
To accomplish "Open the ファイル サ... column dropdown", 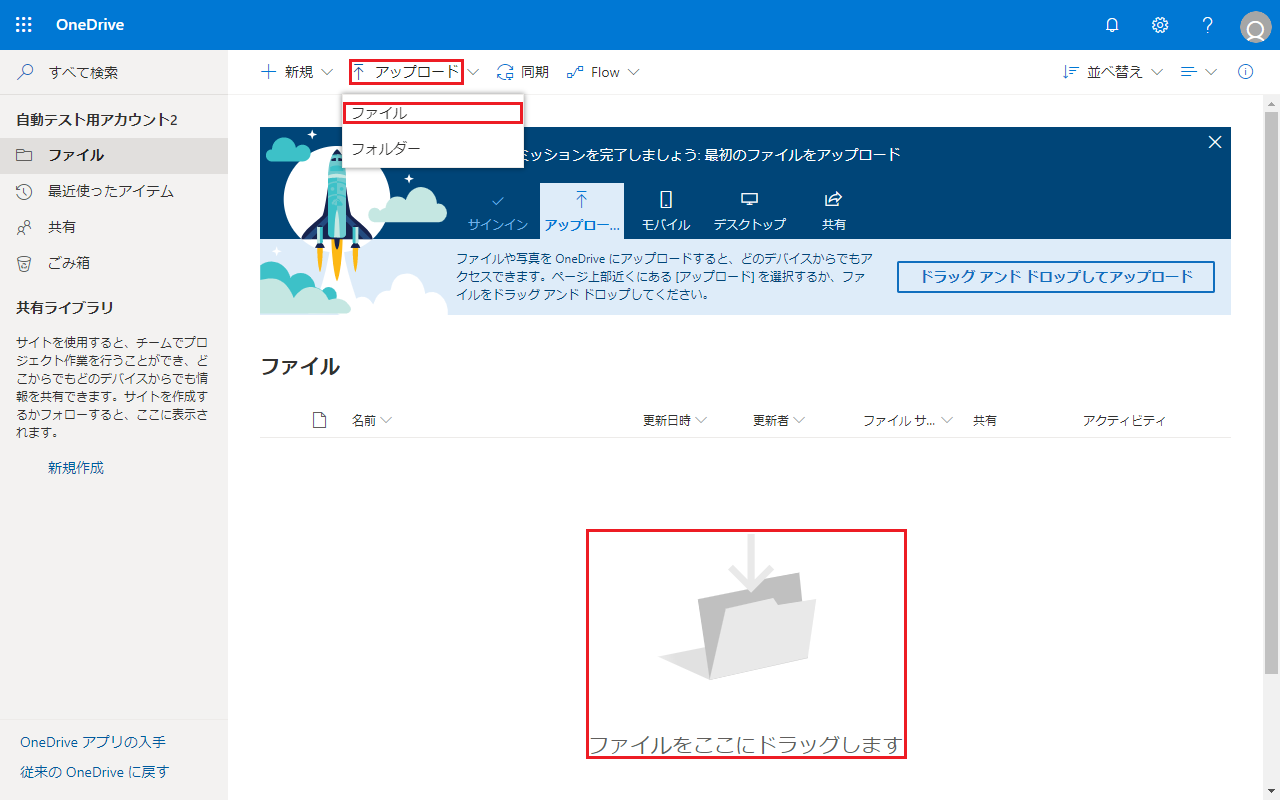I will [908, 420].
